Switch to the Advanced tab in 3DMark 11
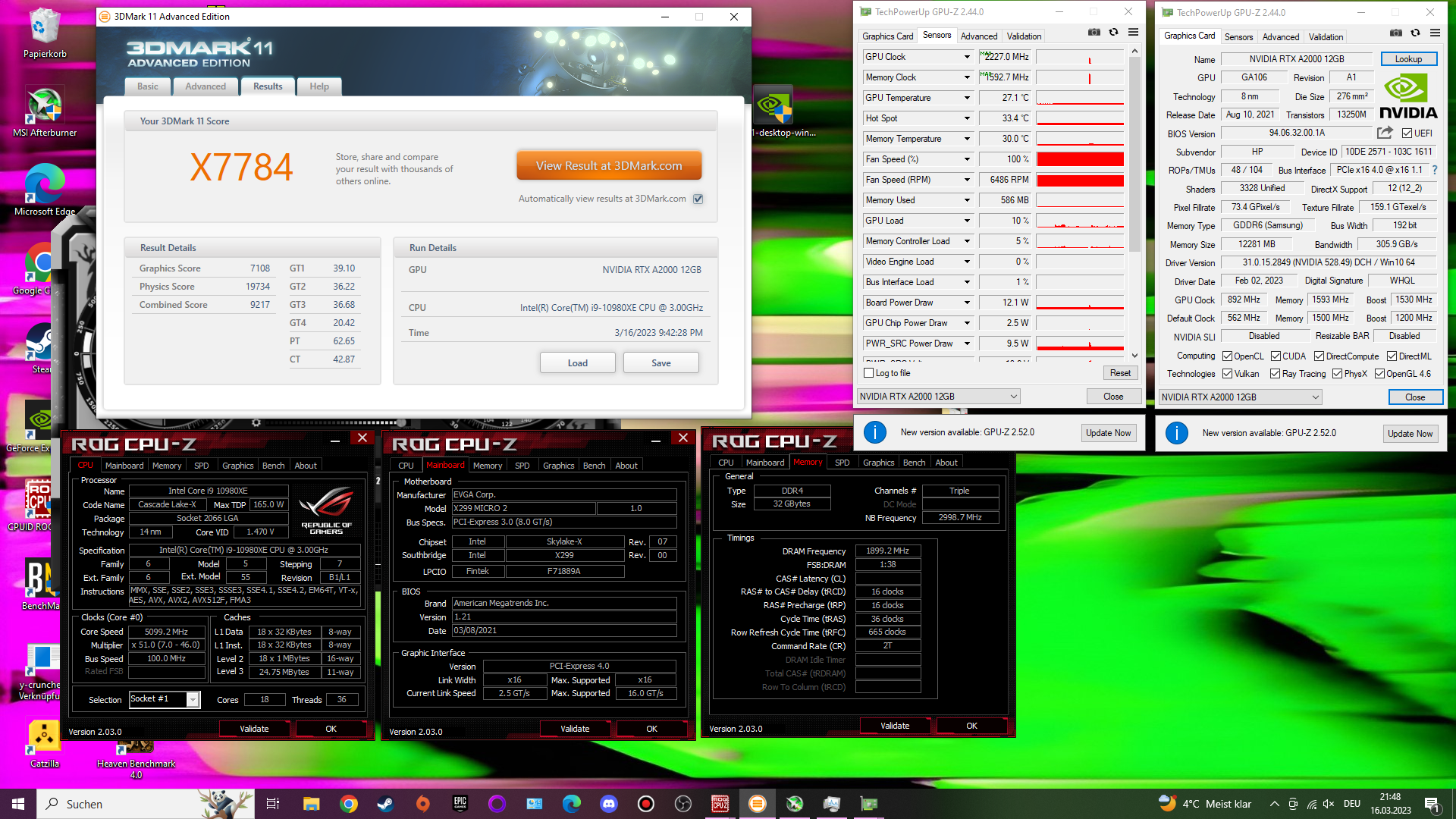Viewport: 1456px width, 819px height. 206,86
